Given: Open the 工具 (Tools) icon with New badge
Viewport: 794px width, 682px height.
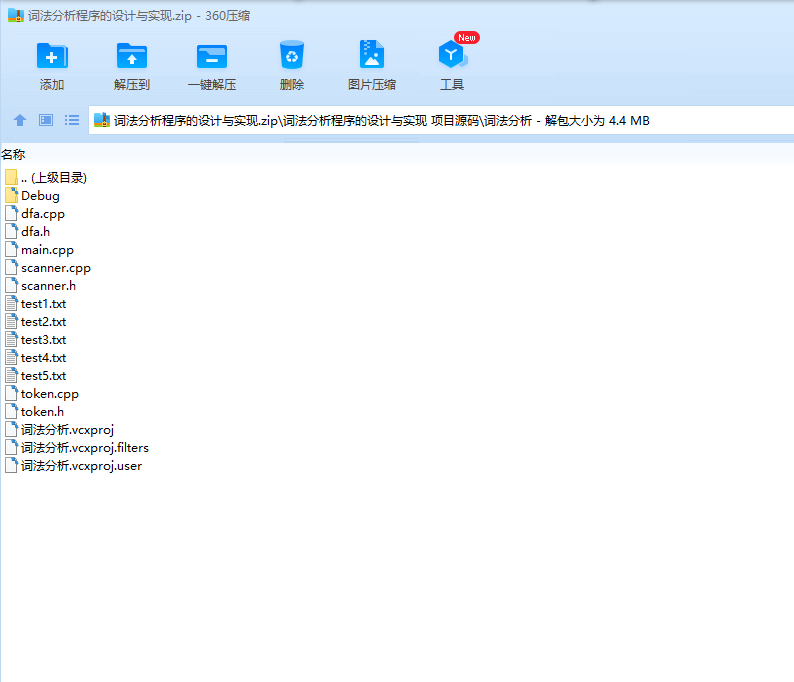Looking at the screenshot, I should pos(453,55).
